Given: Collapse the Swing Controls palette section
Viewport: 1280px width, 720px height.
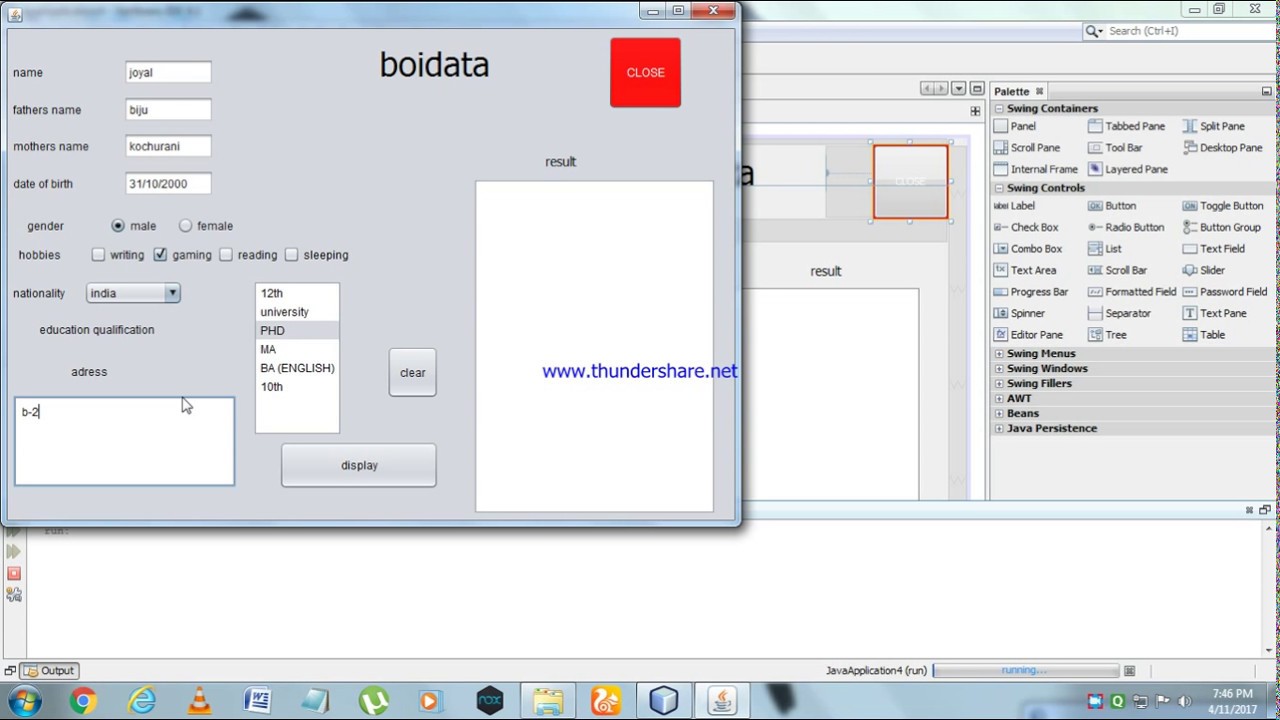Looking at the screenshot, I should (x=999, y=188).
